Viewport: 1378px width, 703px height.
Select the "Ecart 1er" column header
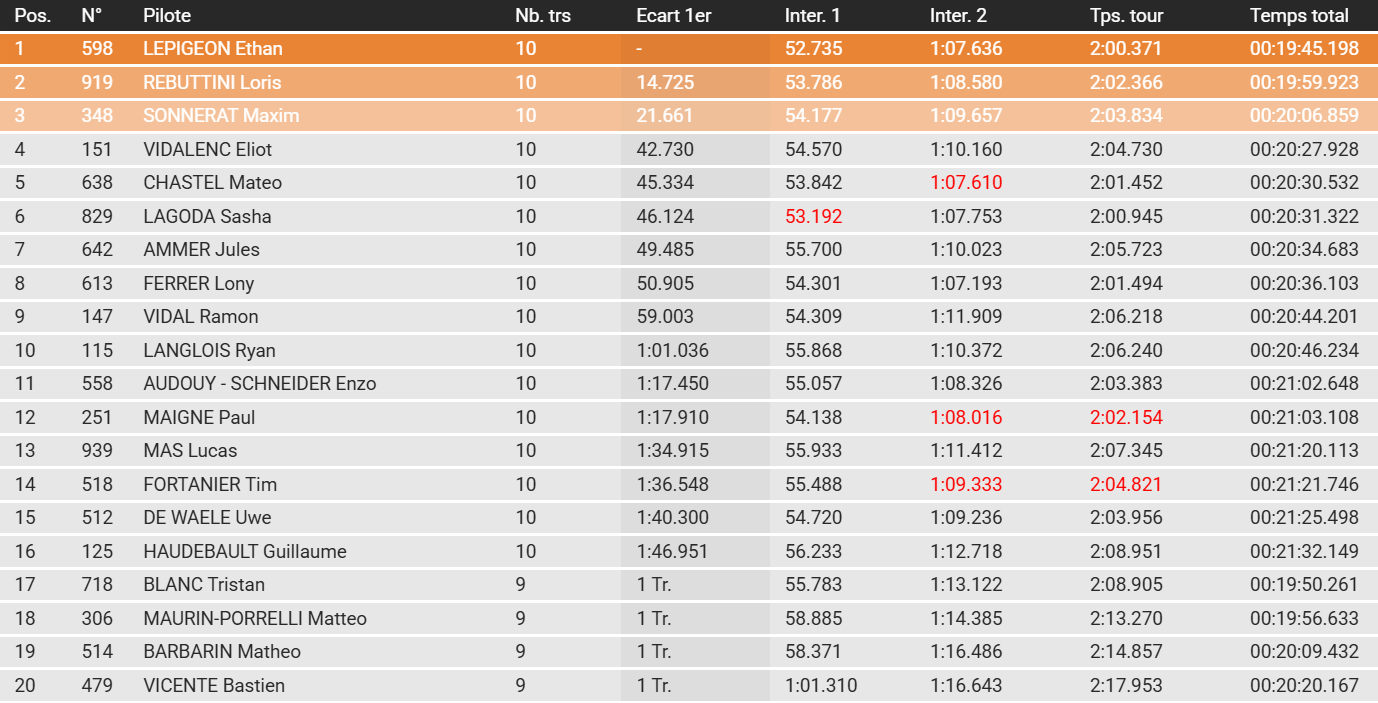pyautogui.click(x=674, y=16)
